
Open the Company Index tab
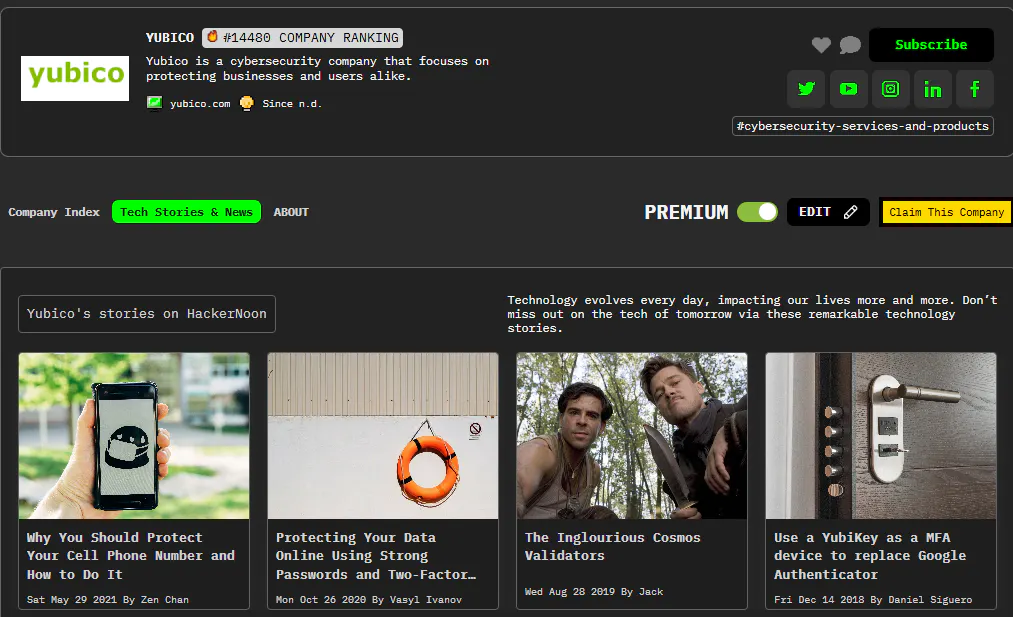pos(54,212)
